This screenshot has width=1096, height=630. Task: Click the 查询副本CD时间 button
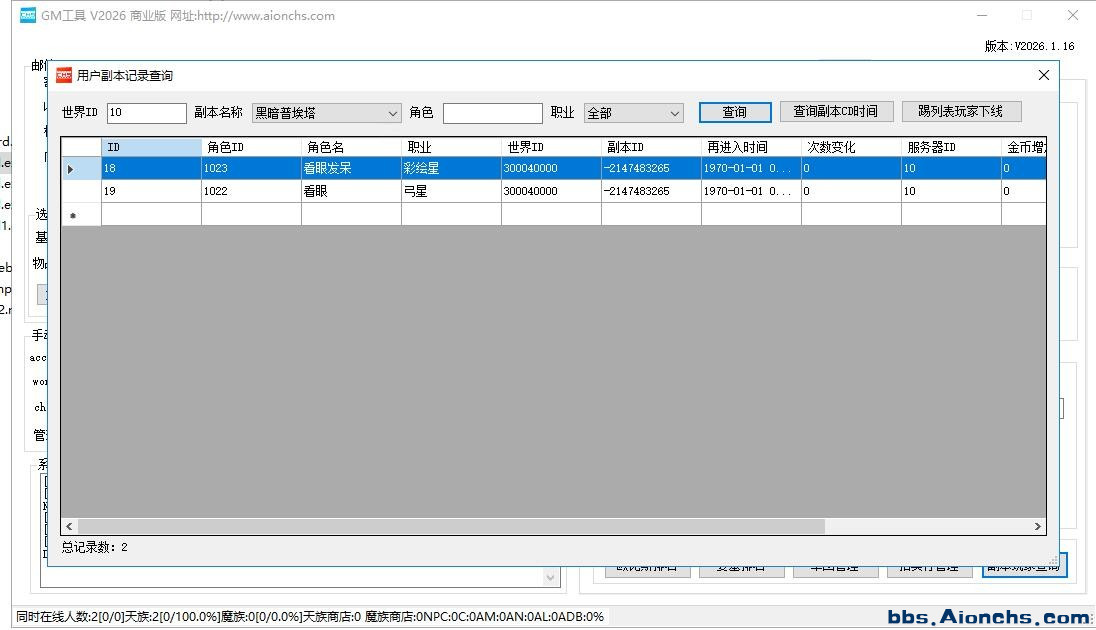pos(835,112)
